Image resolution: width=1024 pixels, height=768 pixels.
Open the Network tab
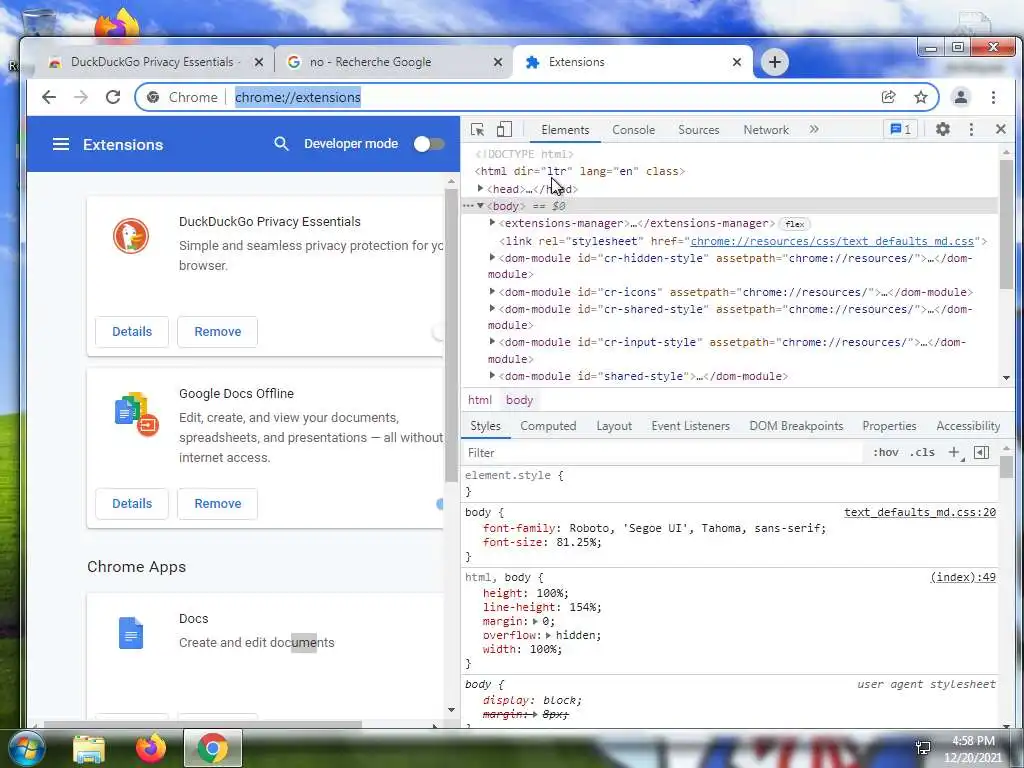point(766,130)
